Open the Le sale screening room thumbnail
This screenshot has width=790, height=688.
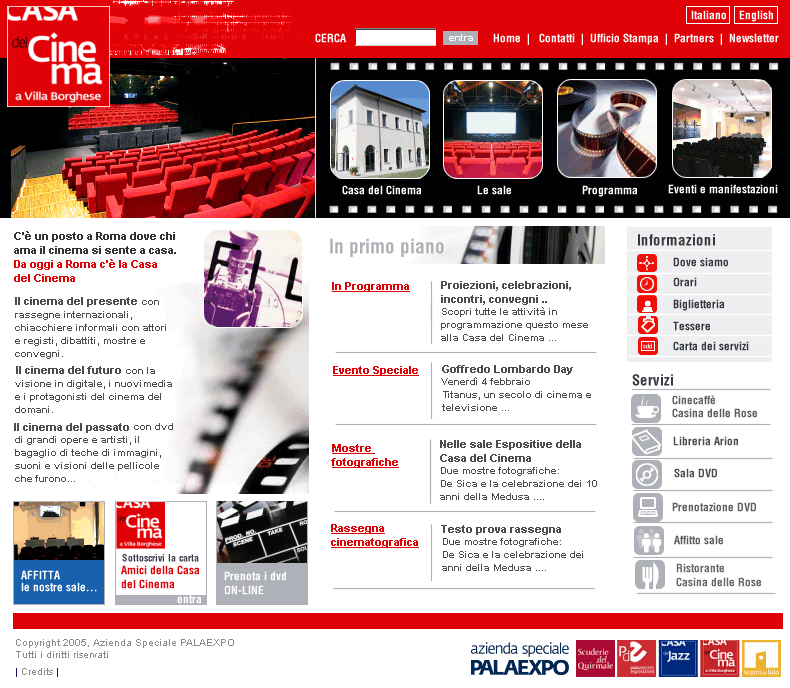coord(493,129)
